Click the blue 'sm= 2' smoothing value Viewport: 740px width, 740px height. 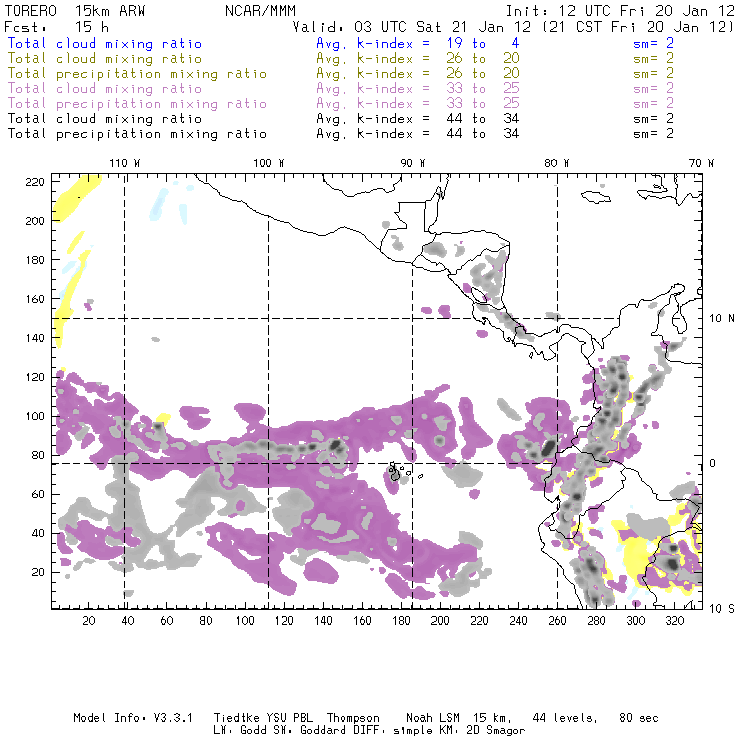click(x=653, y=44)
